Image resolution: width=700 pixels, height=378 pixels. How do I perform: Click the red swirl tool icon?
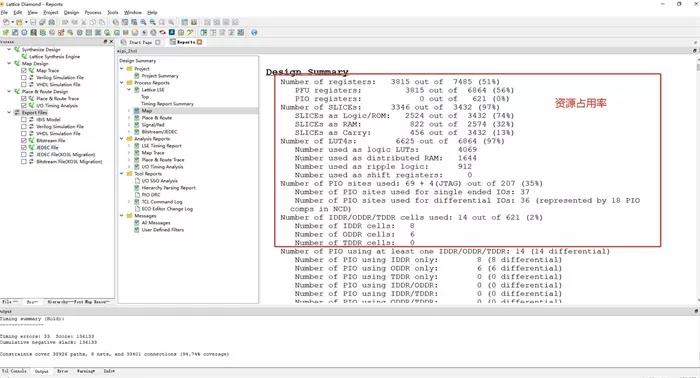162,33
